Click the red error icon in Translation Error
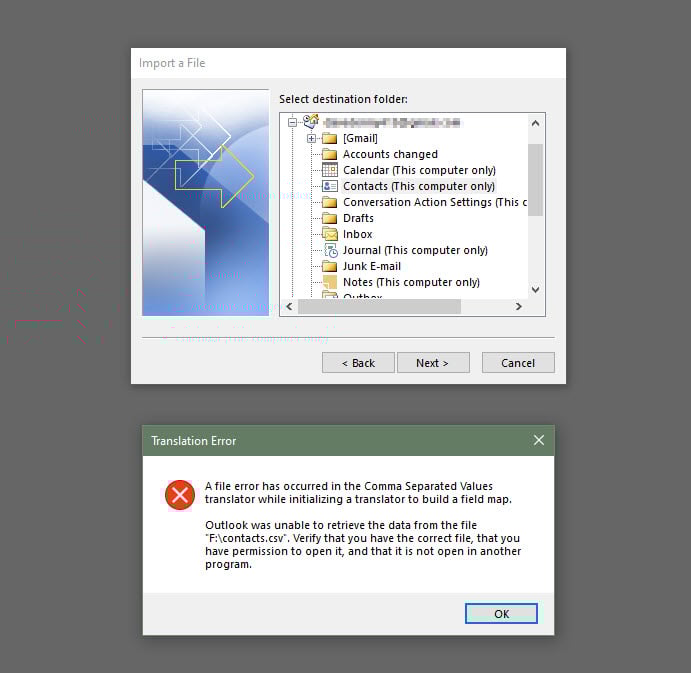 click(180, 495)
